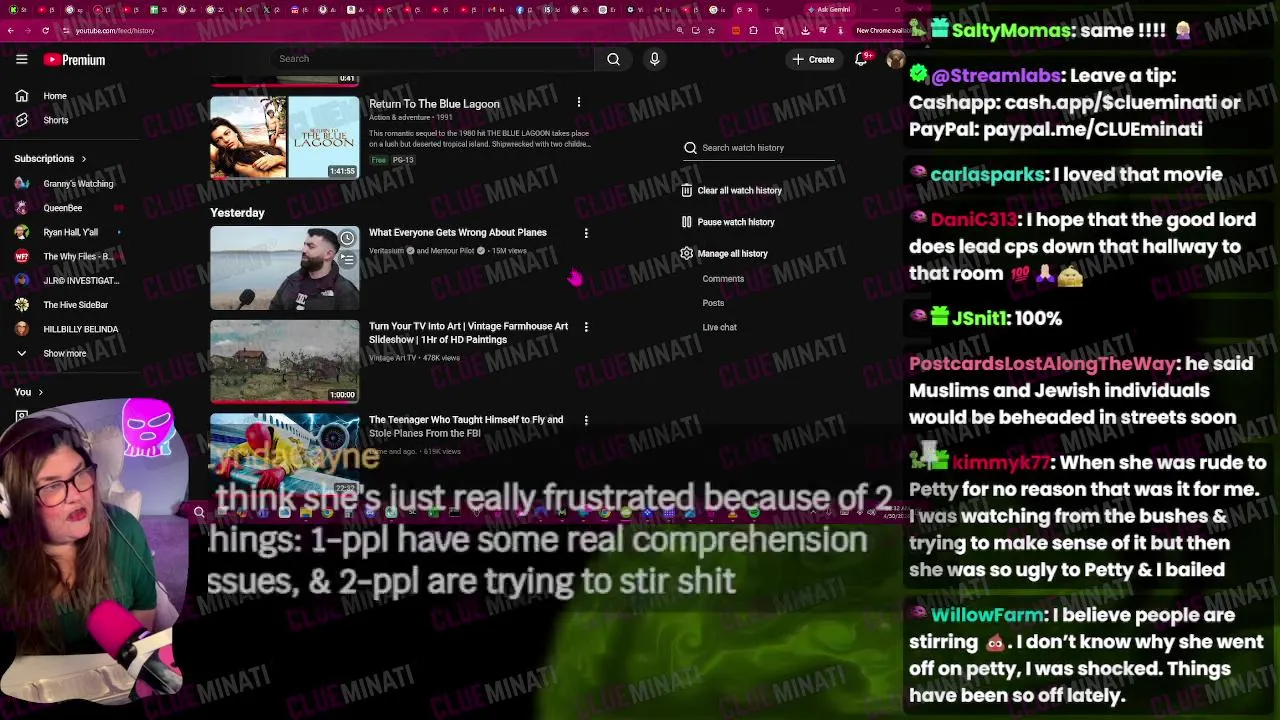Open the What Everyone Gets Wrong About Planes thumbnail
The height and width of the screenshot is (720, 1280).
coord(284,268)
